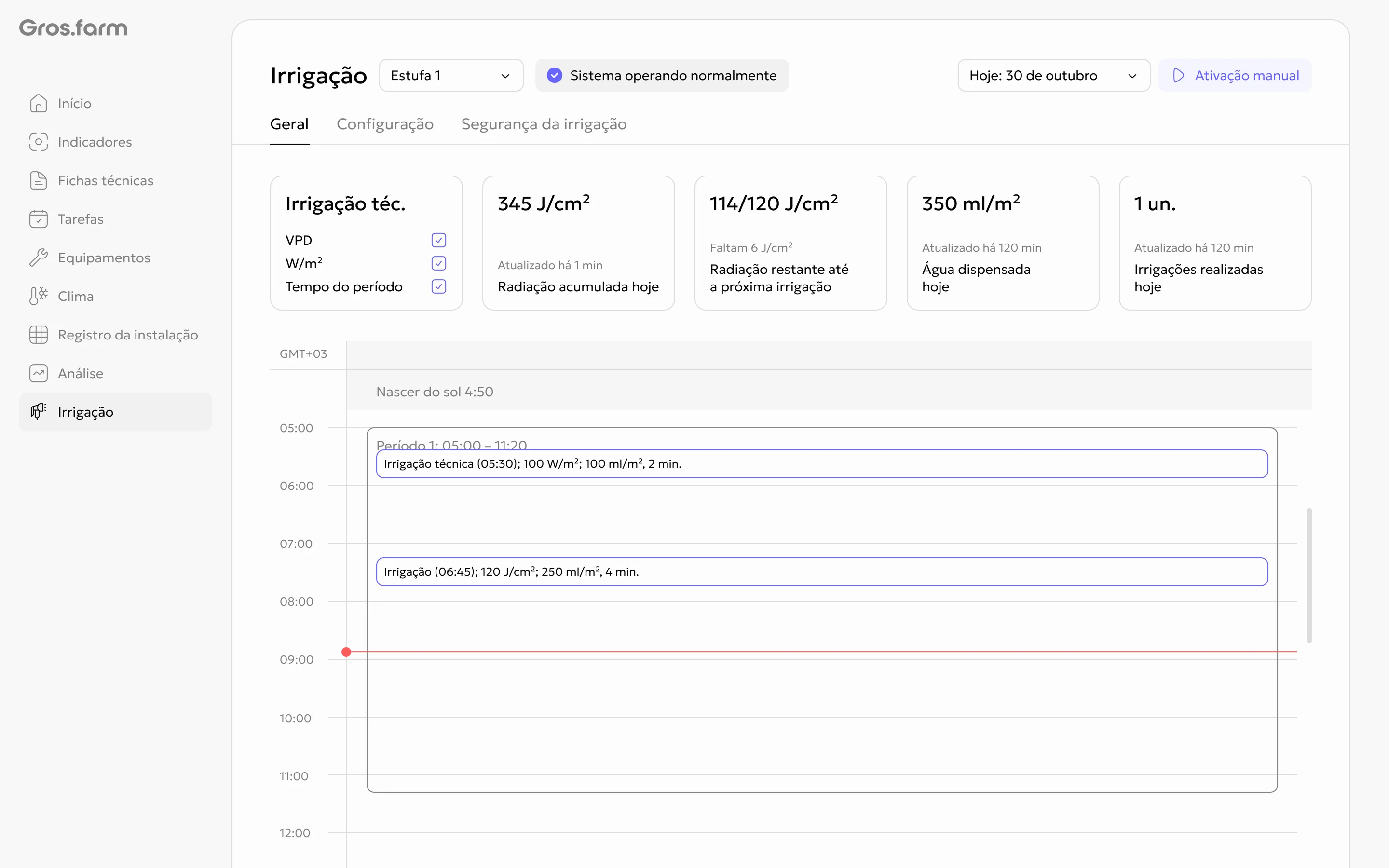Screen dimensions: 1389x868
Task: Open Indicadores from the sidebar
Action: coord(115,142)
